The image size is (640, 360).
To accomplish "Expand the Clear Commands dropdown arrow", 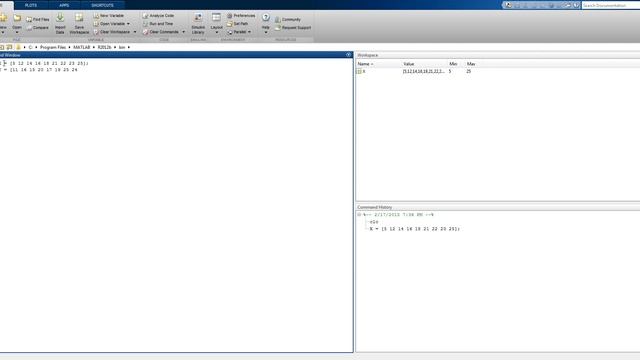I will tap(183, 32).
